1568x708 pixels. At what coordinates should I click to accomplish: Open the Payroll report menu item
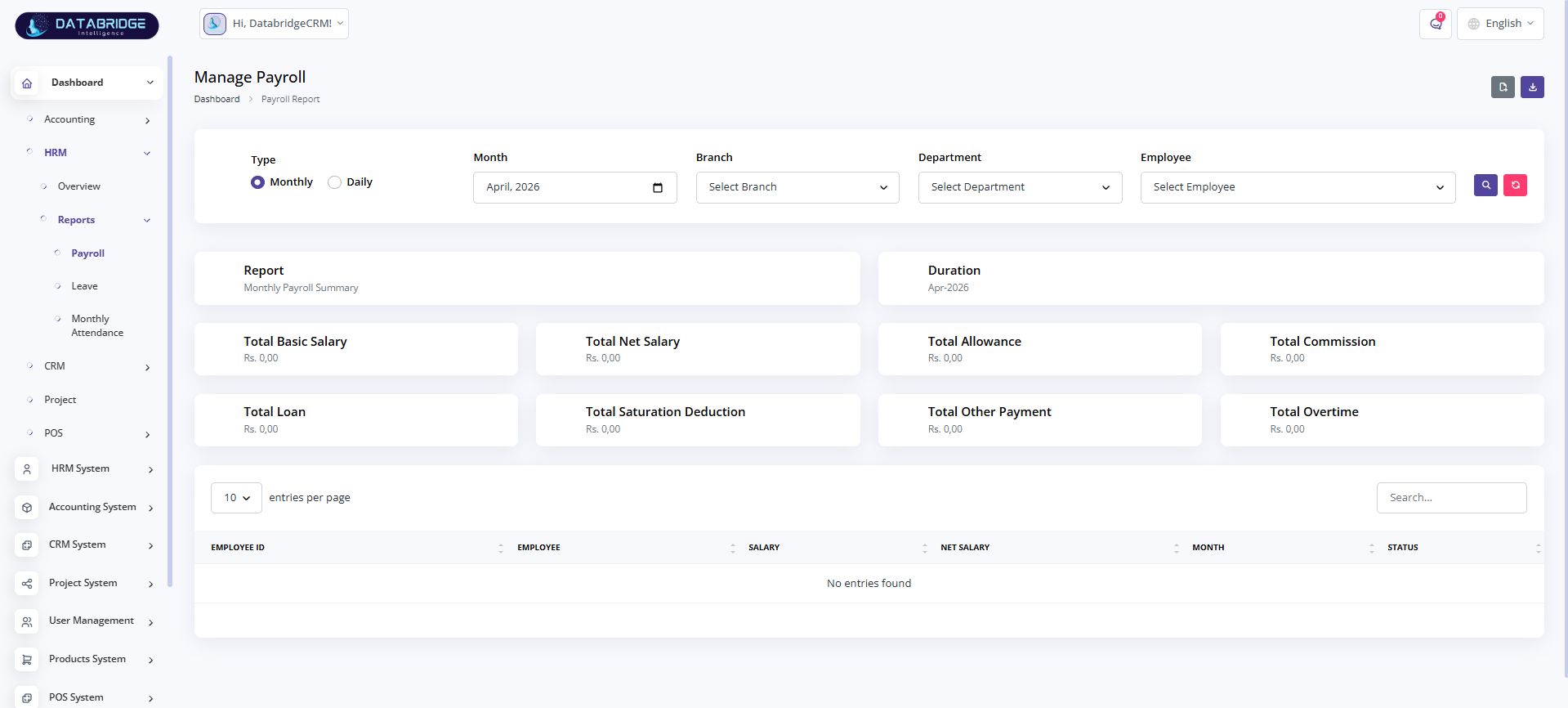point(87,253)
